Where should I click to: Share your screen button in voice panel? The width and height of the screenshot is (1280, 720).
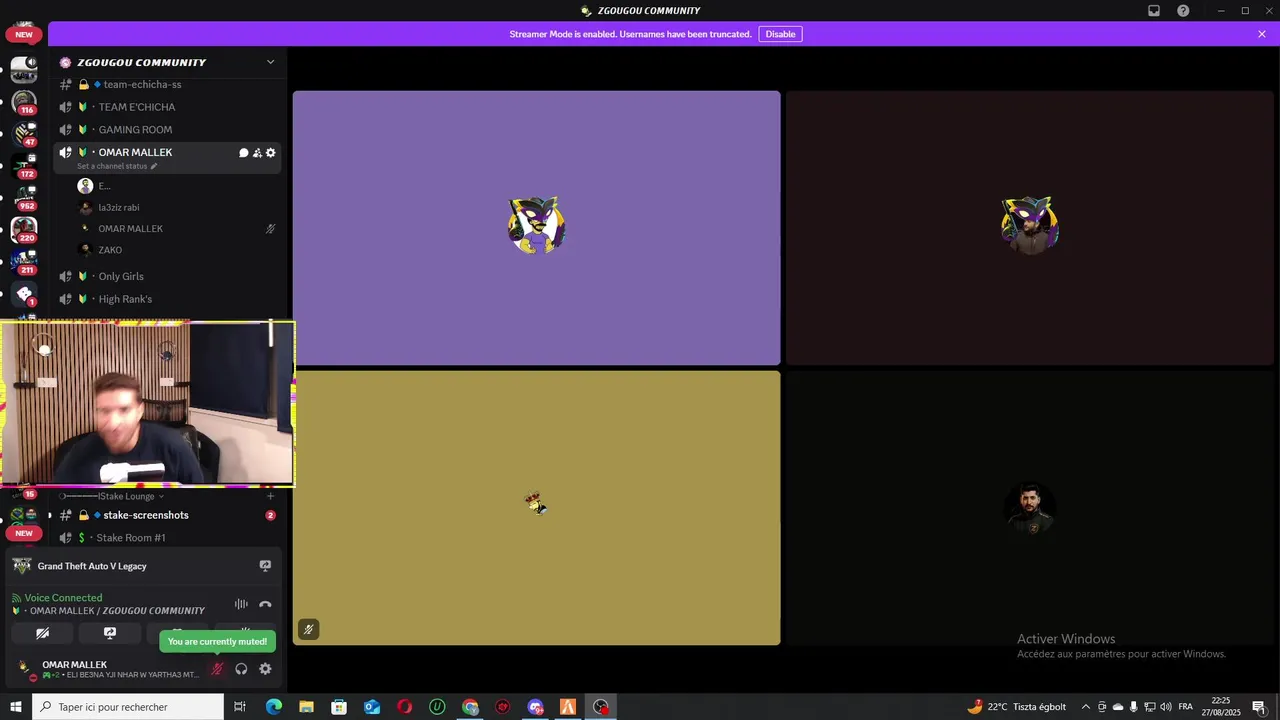(x=110, y=633)
